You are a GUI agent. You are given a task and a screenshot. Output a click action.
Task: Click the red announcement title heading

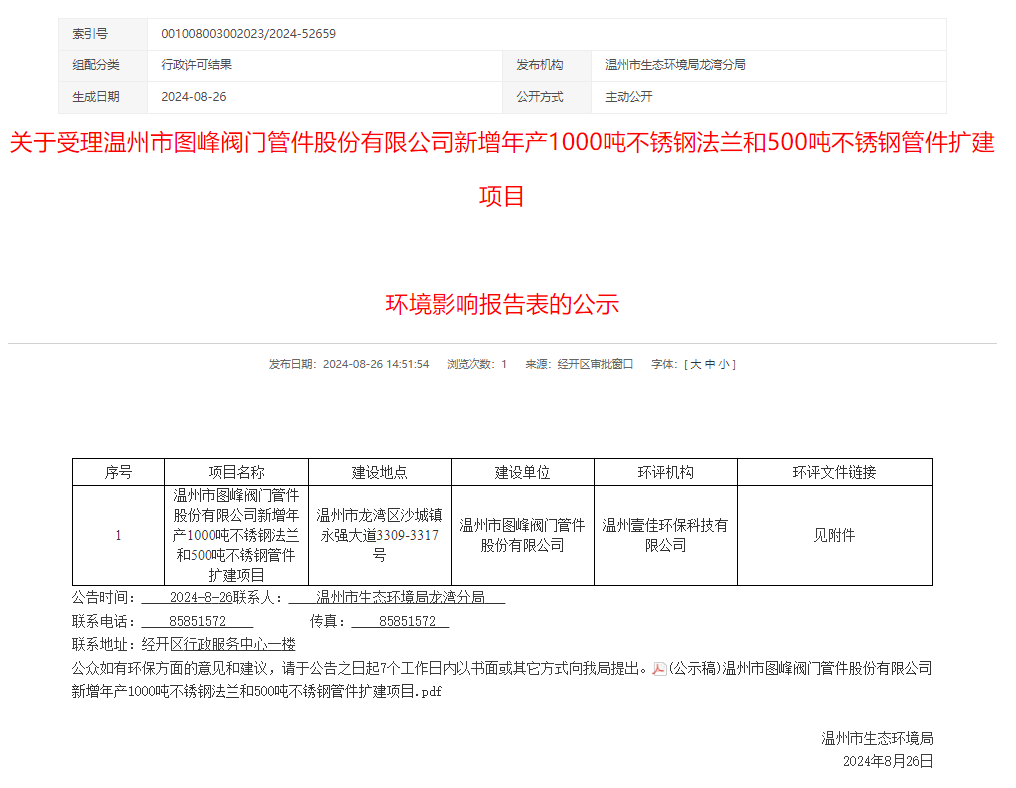click(x=502, y=168)
